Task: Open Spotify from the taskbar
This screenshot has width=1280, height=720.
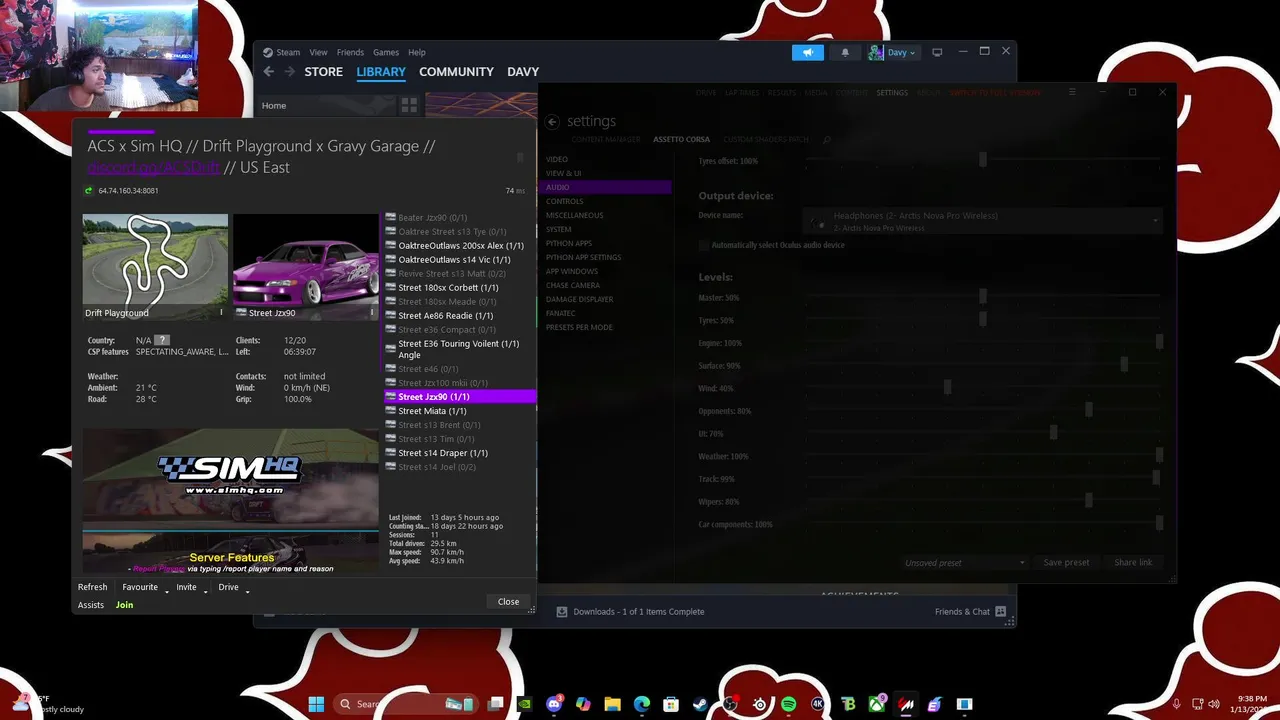Action: click(788, 704)
